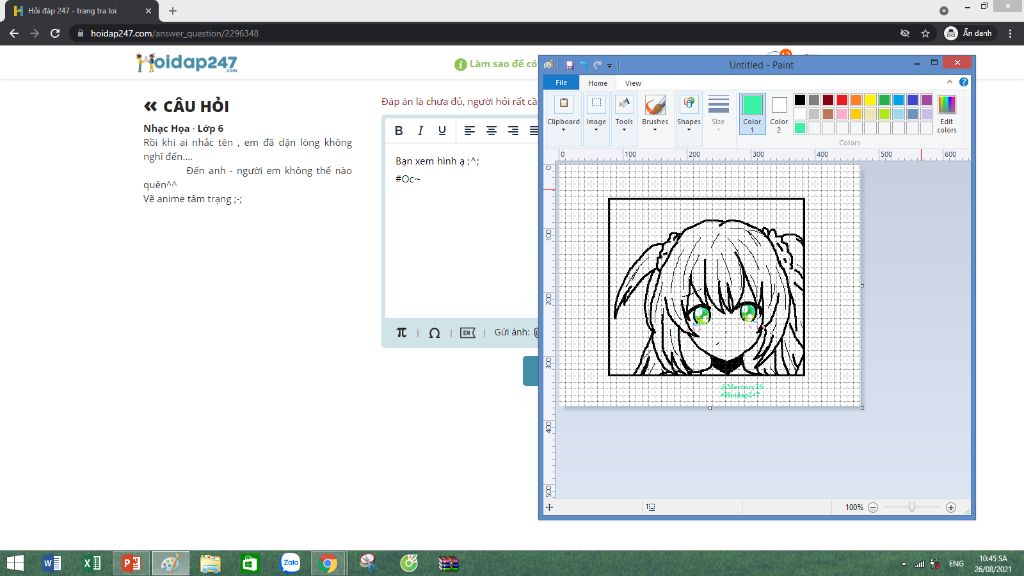
Task: Center align text in the answer editor
Action: click(491, 131)
